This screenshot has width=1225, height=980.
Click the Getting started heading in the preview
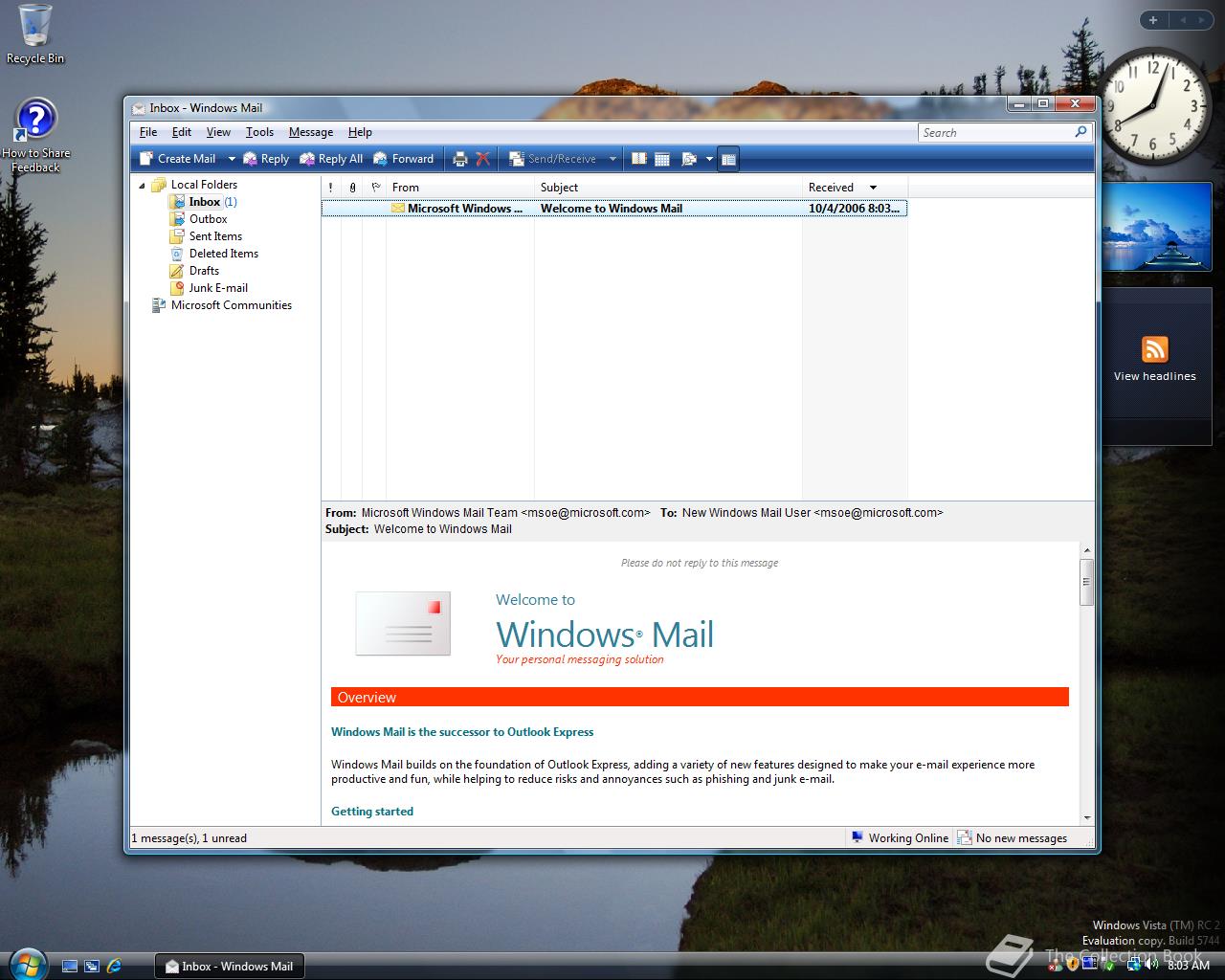372,812
